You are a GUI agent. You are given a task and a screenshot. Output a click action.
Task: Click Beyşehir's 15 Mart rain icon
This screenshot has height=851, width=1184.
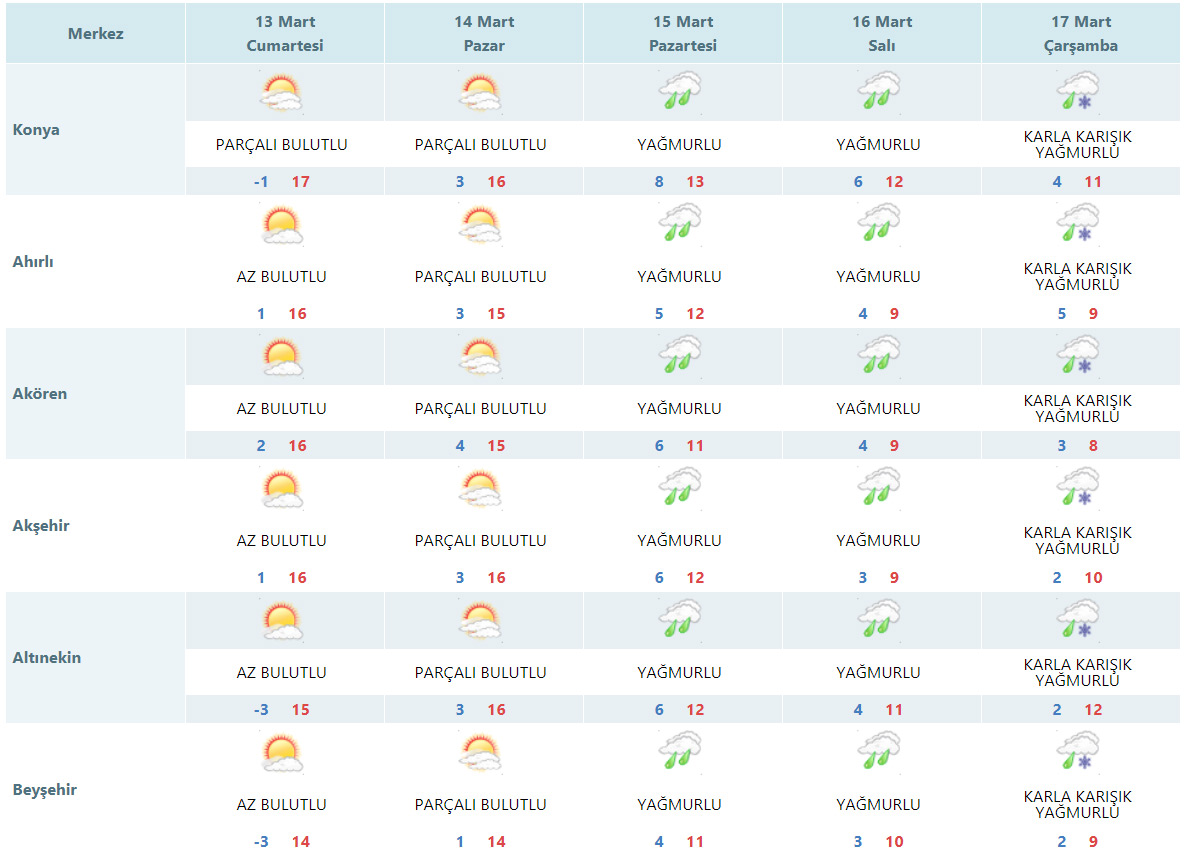[x=679, y=751]
